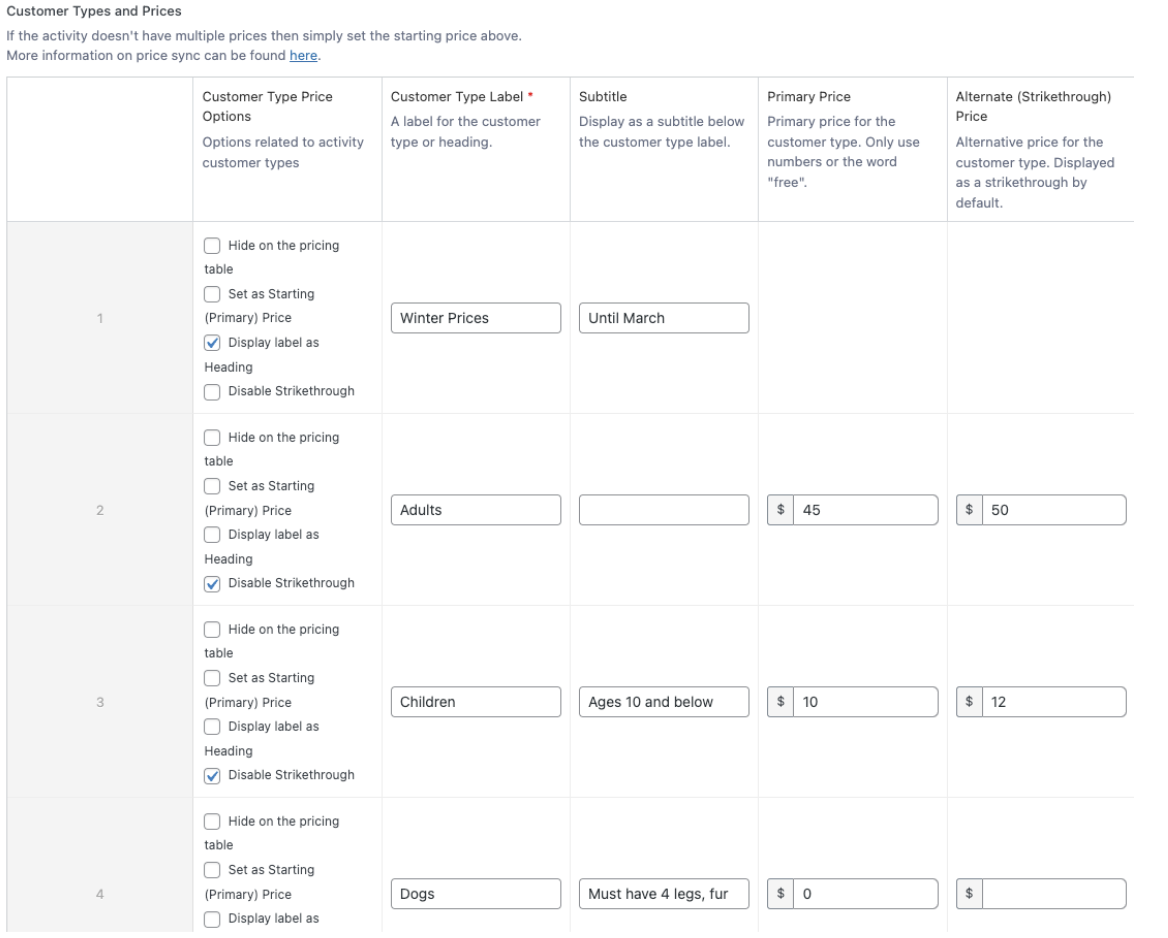This screenshot has height=938, width=1168.
Task: Focus the empty subtitle field for Adults
Action: (x=664, y=510)
